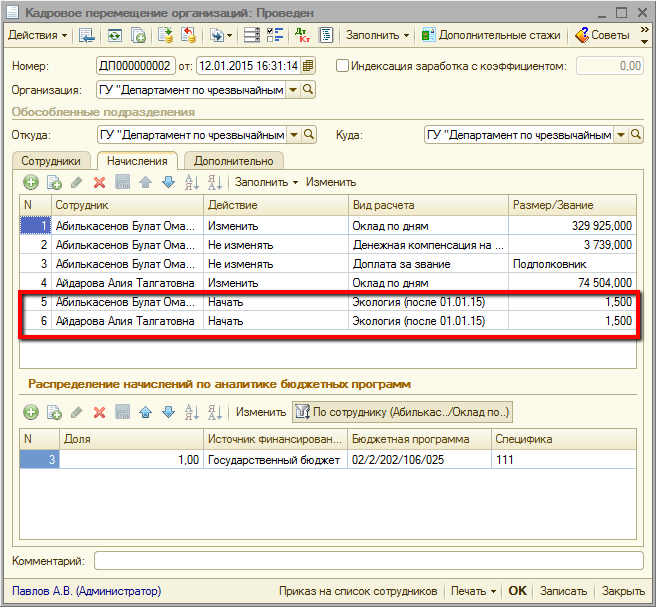
Task: Toggle По сотруднику filter button
Action: 402,412
